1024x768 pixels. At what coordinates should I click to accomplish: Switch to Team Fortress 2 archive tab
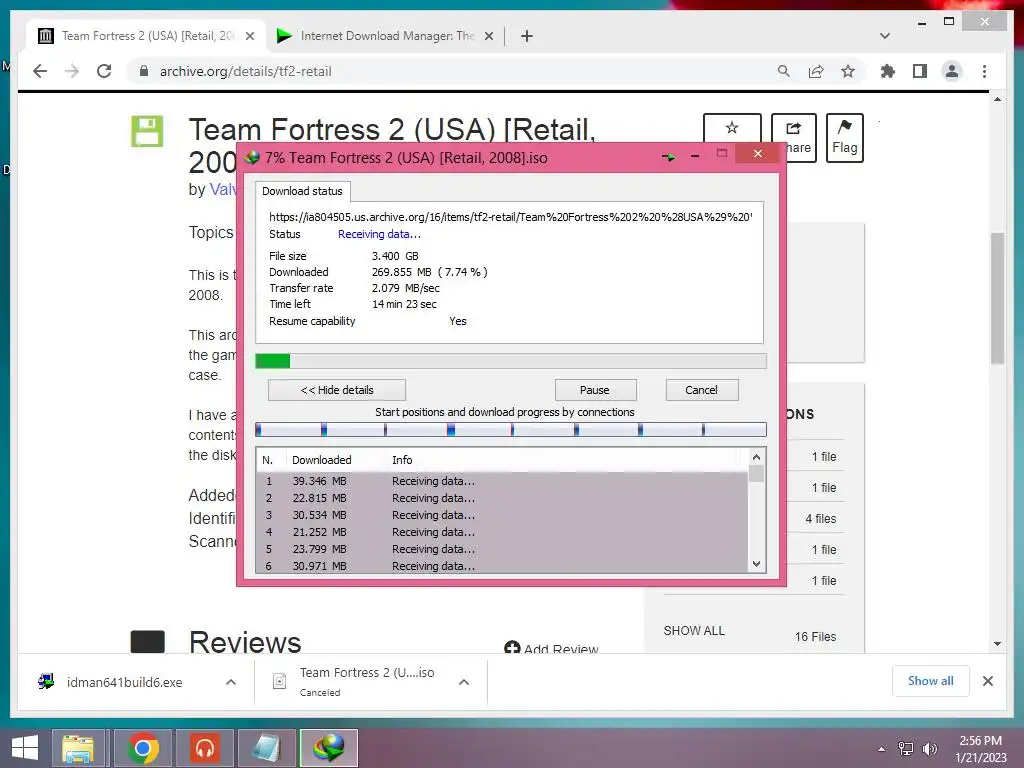coord(146,36)
